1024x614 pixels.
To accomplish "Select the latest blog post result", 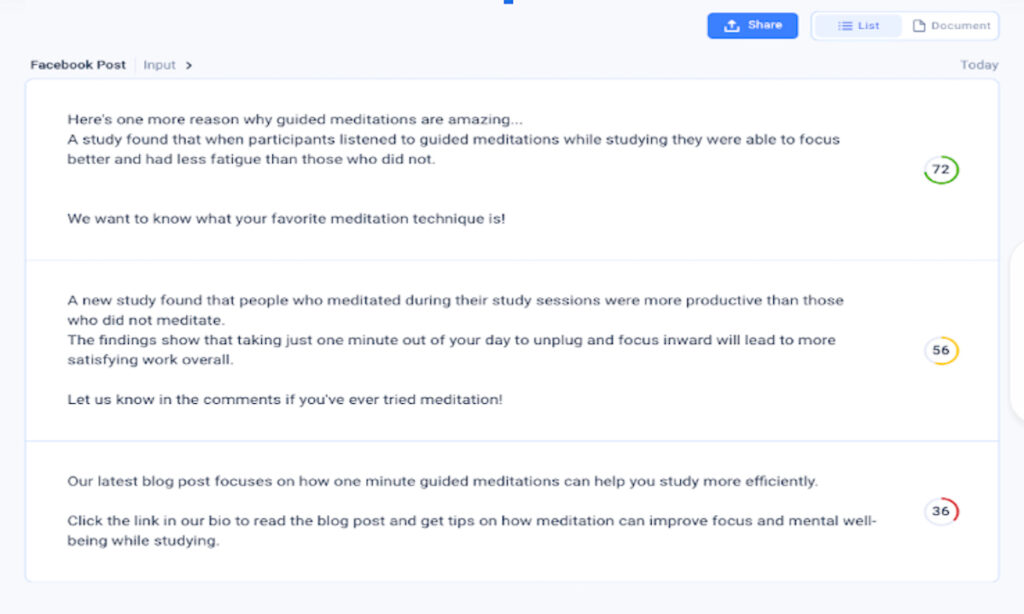I will (512, 511).
